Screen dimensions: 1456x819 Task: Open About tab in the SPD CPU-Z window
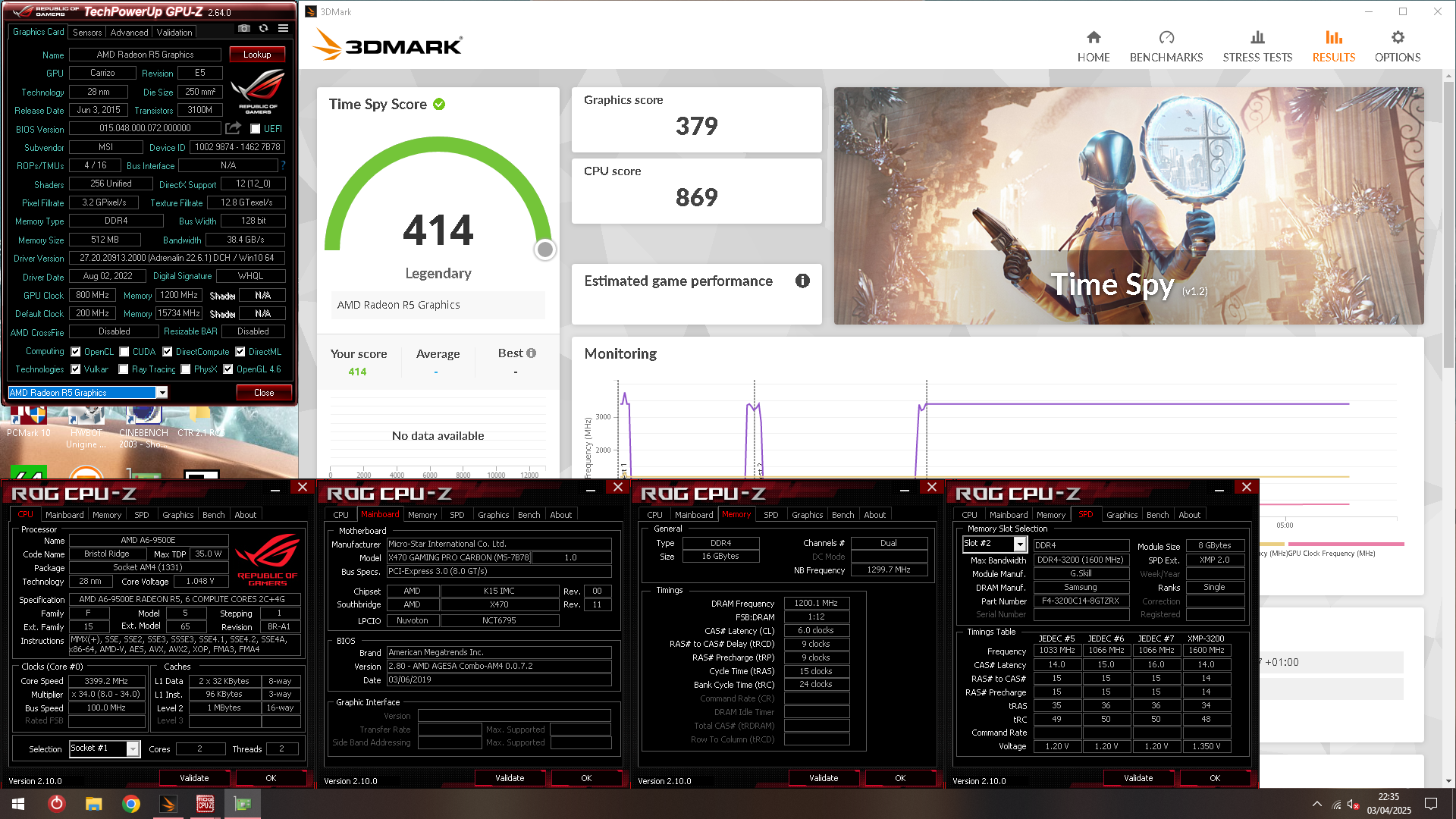[1190, 515]
